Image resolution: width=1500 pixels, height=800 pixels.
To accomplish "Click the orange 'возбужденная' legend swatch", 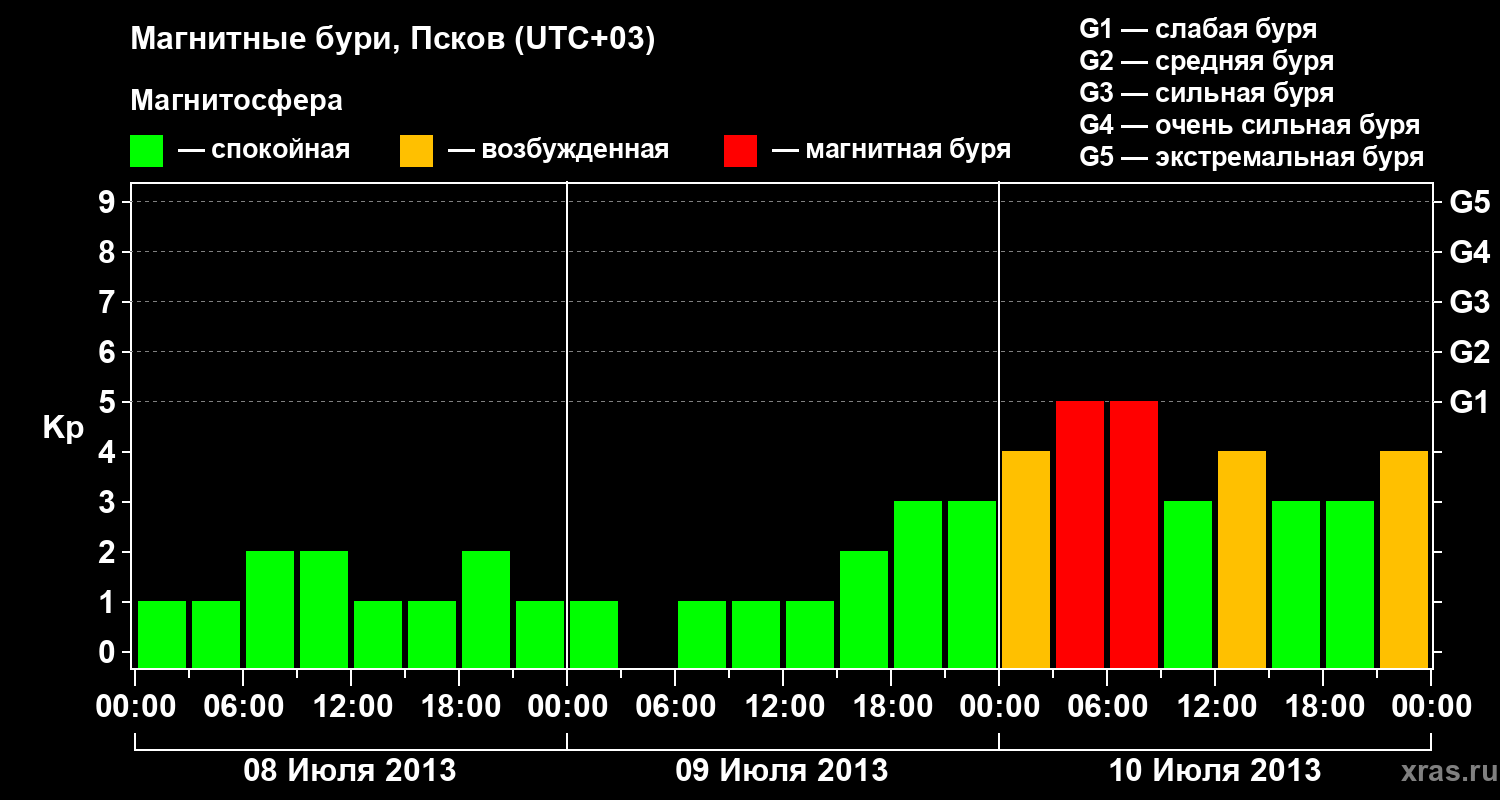I will [417, 151].
